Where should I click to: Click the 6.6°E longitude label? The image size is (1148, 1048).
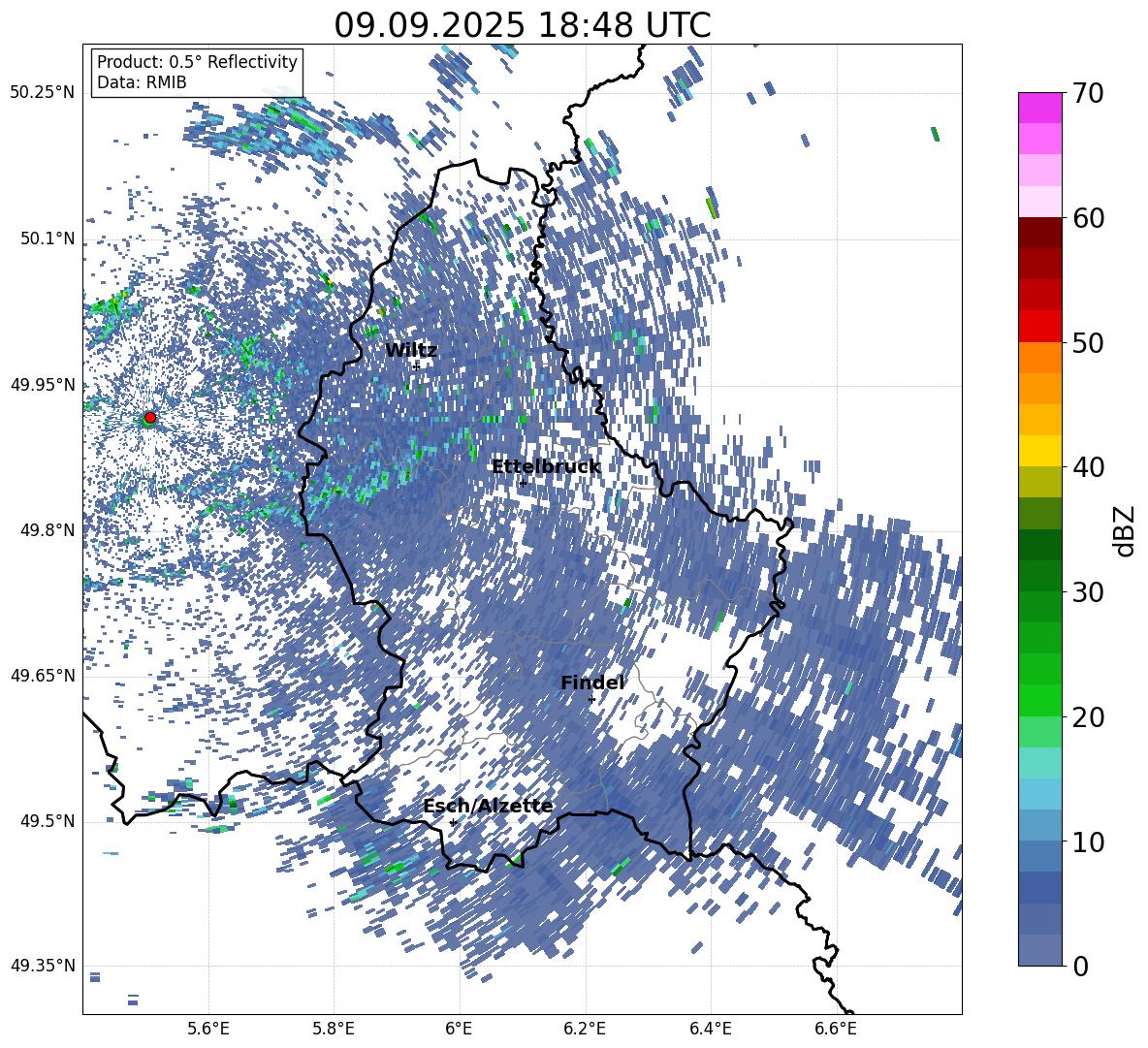pos(836,1029)
